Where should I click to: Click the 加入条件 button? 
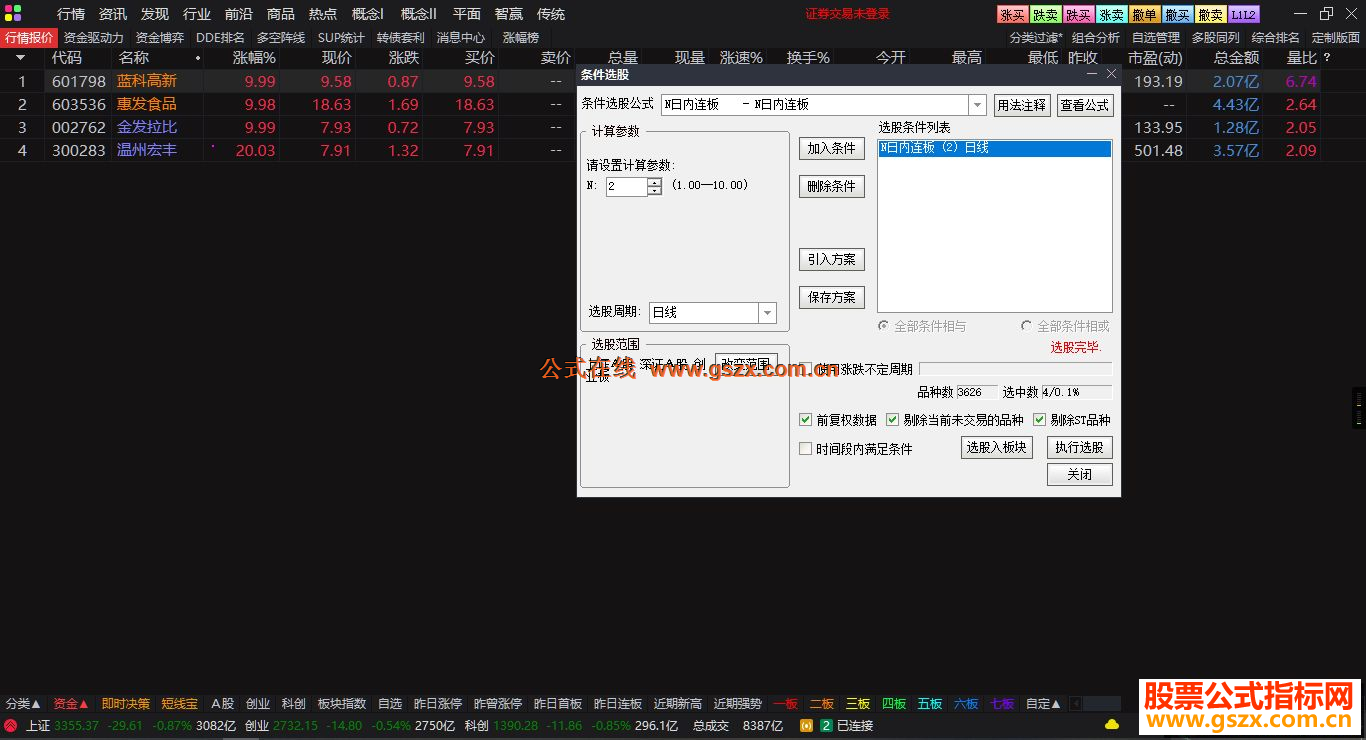pyautogui.click(x=832, y=148)
